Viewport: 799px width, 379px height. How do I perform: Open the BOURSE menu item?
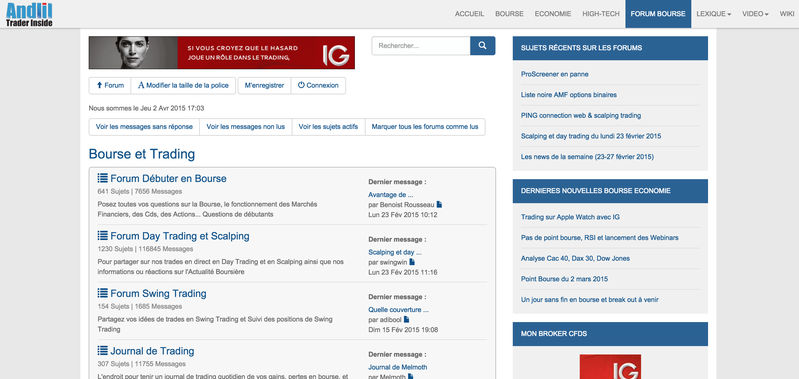click(x=509, y=14)
